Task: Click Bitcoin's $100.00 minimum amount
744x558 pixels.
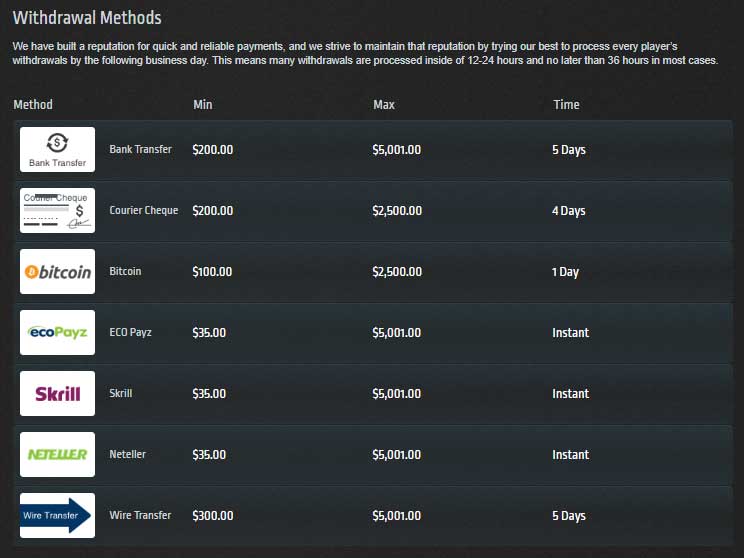Action: (212, 272)
